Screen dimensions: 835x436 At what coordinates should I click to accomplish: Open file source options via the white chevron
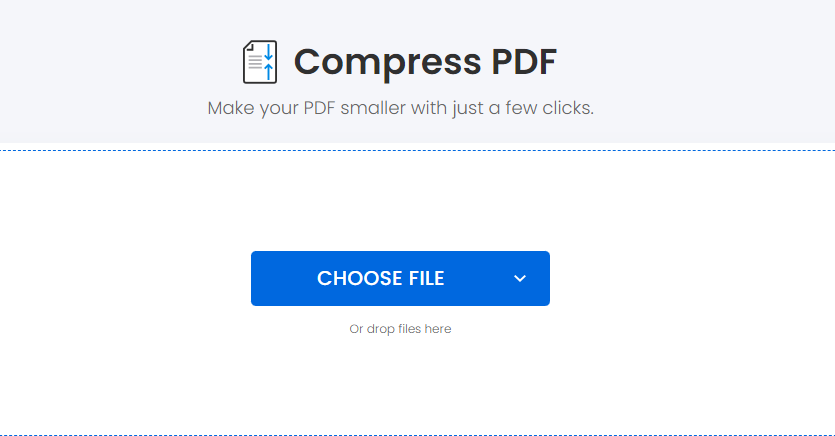(520, 278)
